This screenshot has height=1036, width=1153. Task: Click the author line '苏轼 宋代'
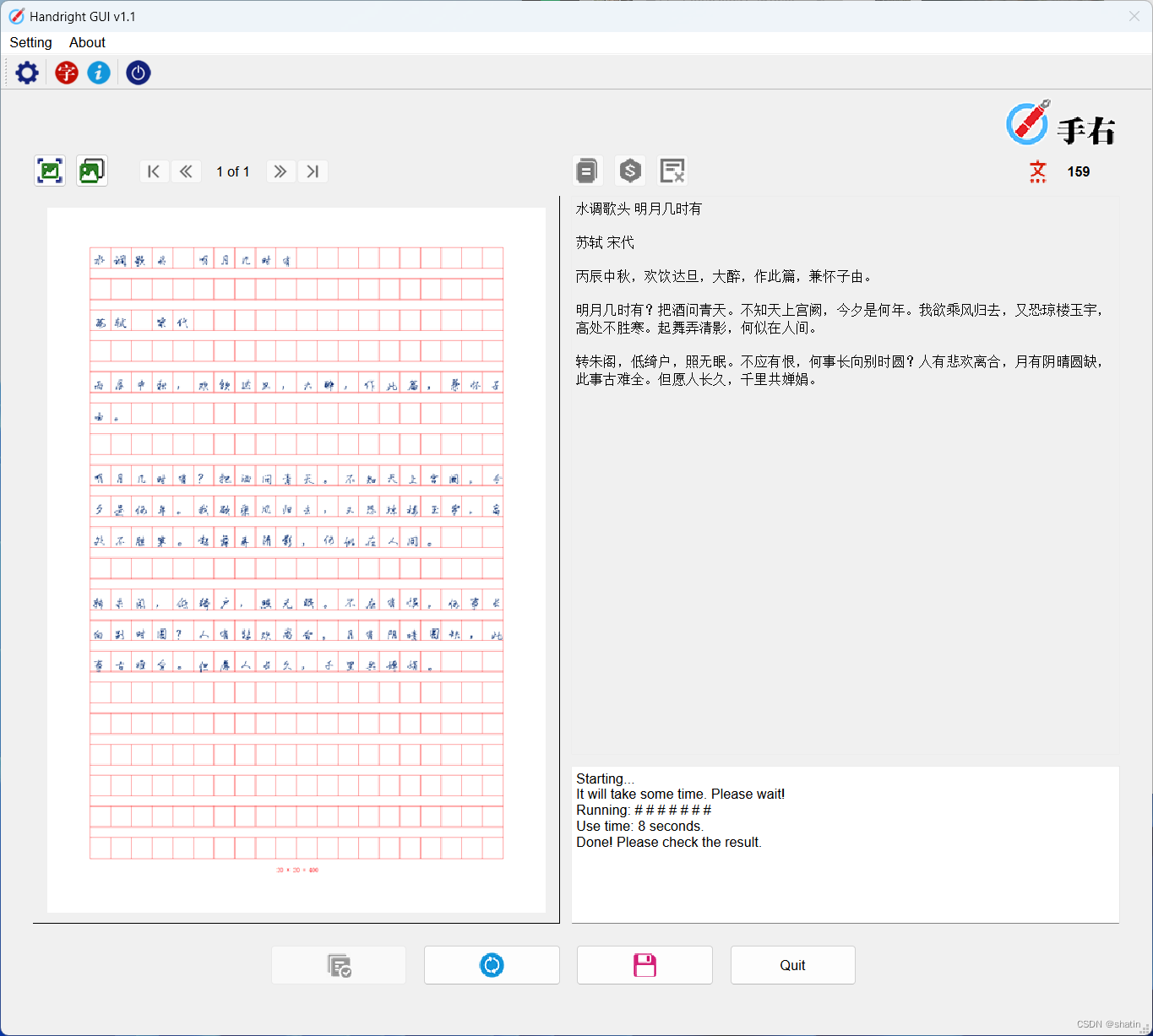[x=605, y=242]
